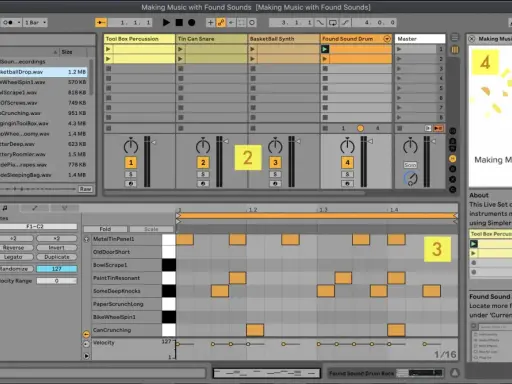Click the Duplicate button in clip view
Viewport: 512px width, 384px height.
pyautogui.click(x=57, y=257)
